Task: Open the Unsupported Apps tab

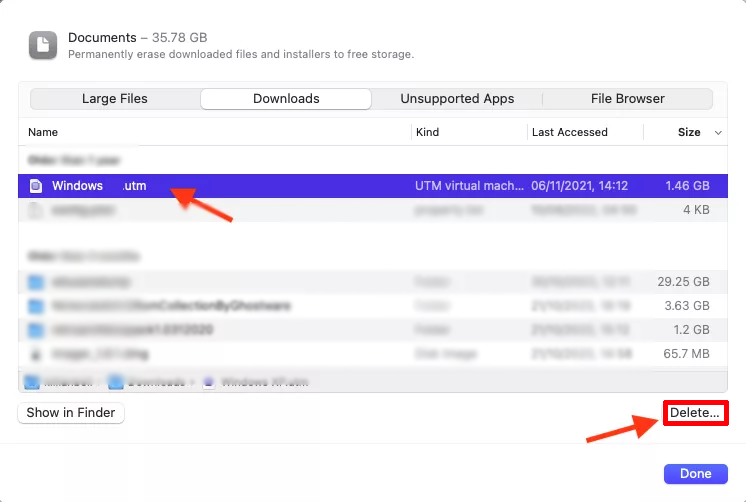Action: click(x=457, y=98)
